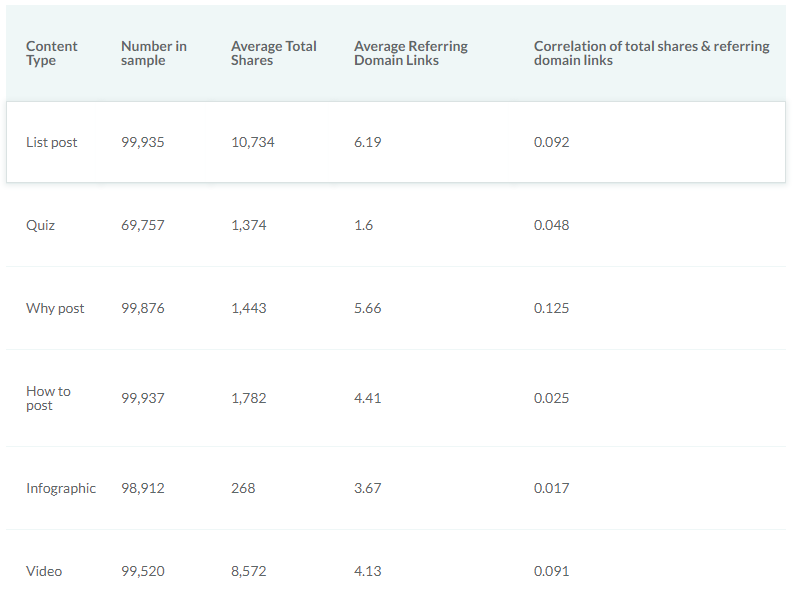Select the Infographic row label
The width and height of the screenshot is (793, 601).
(61, 488)
